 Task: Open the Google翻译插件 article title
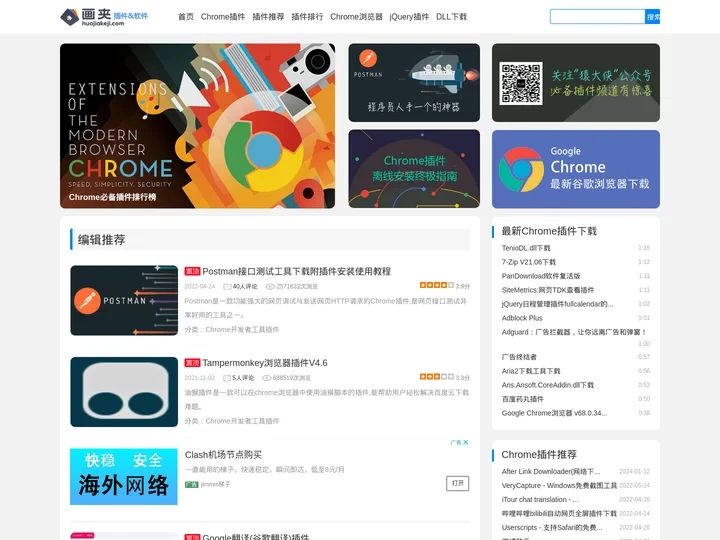256,536
